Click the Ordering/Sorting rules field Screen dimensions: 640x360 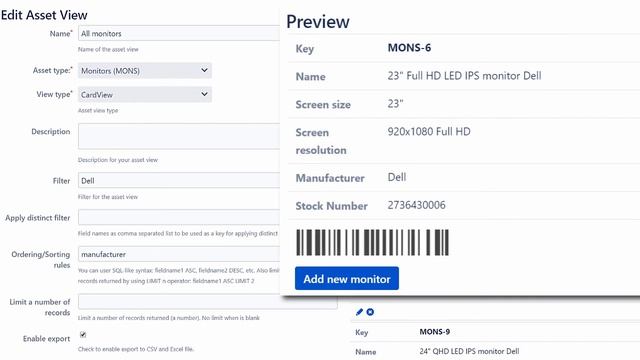point(179,254)
